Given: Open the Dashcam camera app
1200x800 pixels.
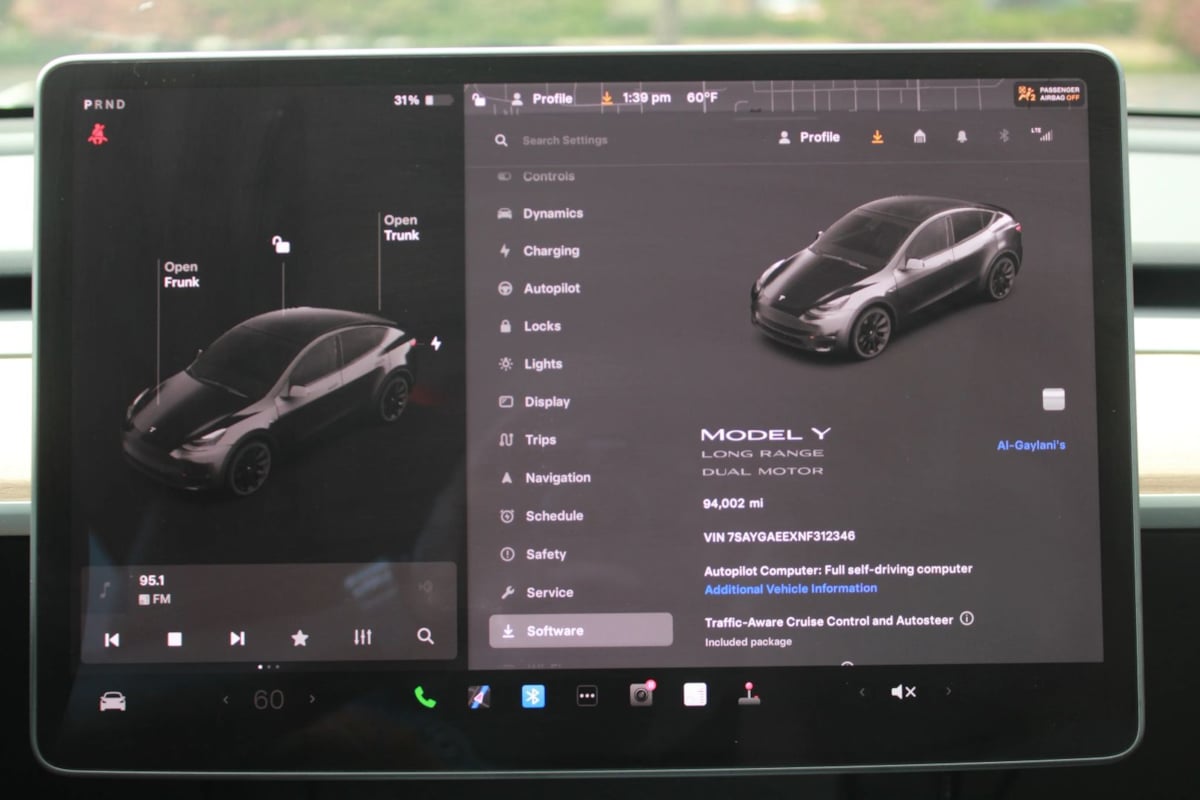Looking at the screenshot, I should [641, 694].
